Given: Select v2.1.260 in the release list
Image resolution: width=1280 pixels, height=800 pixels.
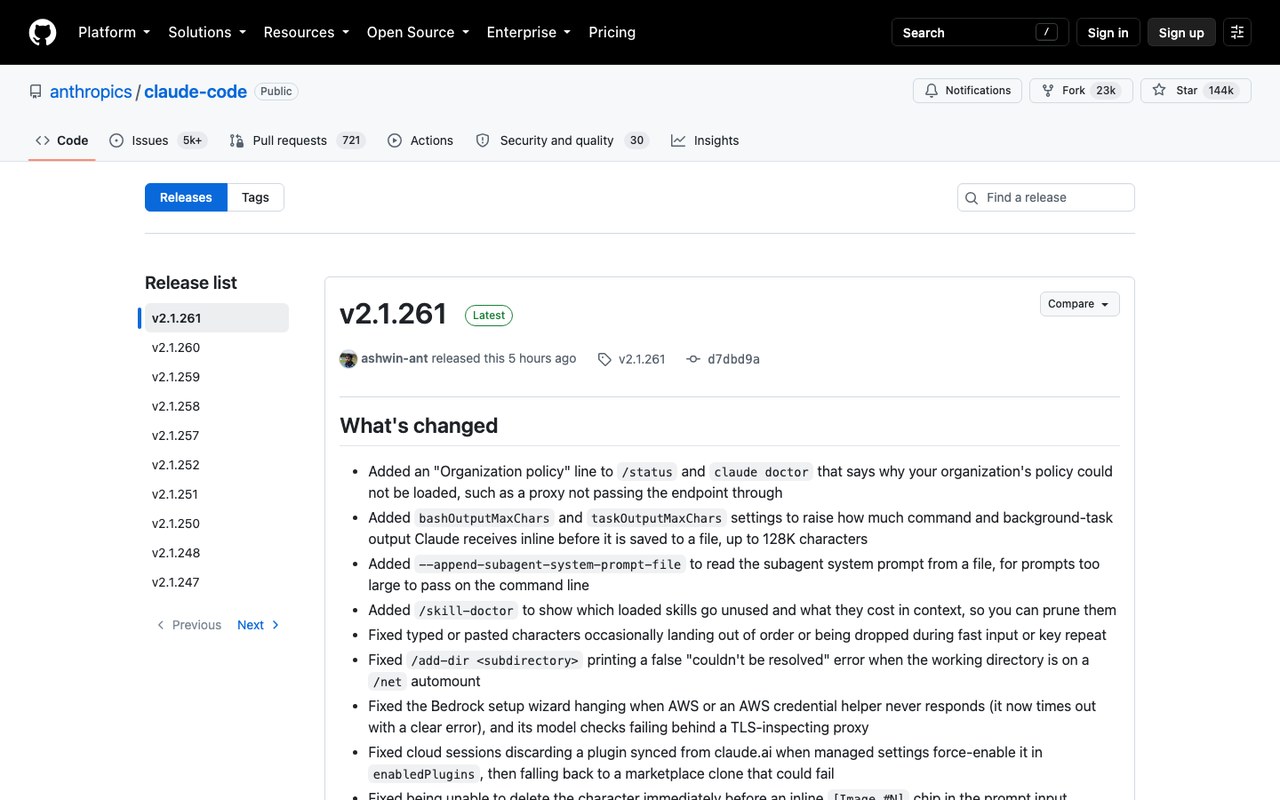Looking at the screenshot, I should click(x=217, y=348).
